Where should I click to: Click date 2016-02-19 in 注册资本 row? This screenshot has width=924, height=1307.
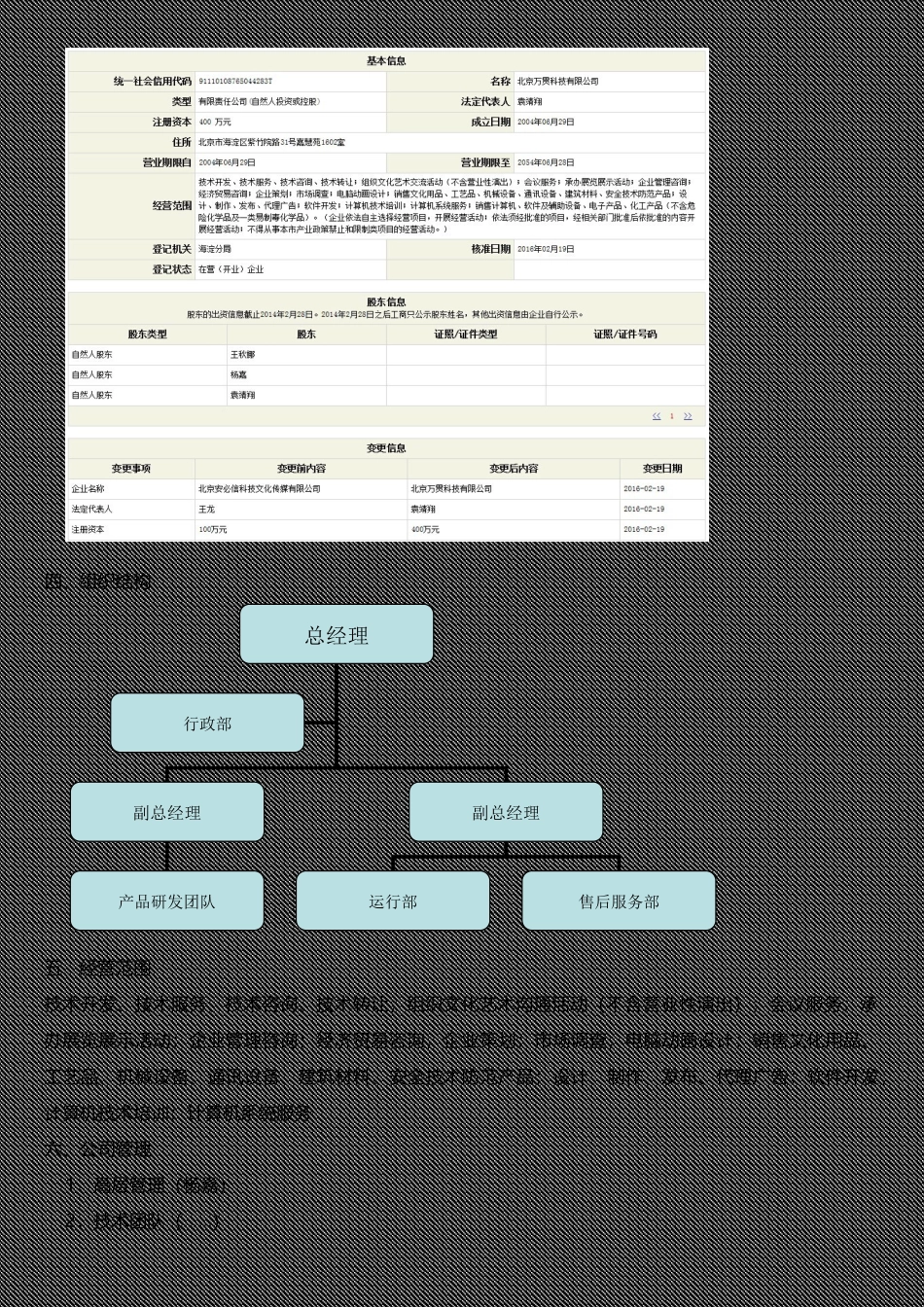click(x=644, y=530)
